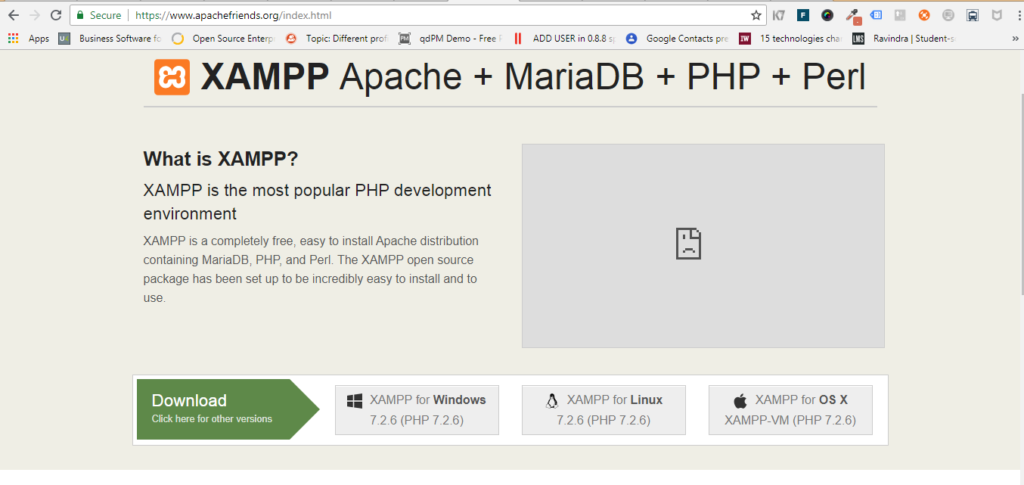
Task: Open 'Topic: Different profi' bookmark
Action: point(337,39)
